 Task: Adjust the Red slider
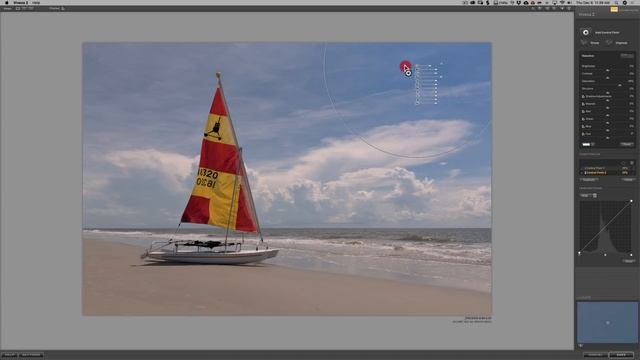[x=607, y=115]
